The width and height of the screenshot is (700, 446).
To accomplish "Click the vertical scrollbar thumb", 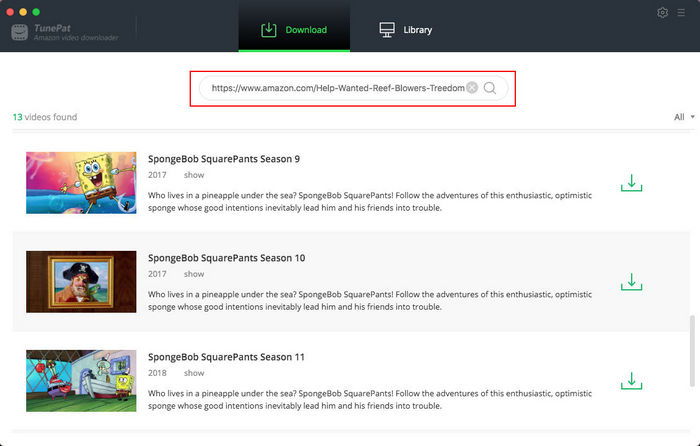I will pyautogui.click(x=691, y=351).
